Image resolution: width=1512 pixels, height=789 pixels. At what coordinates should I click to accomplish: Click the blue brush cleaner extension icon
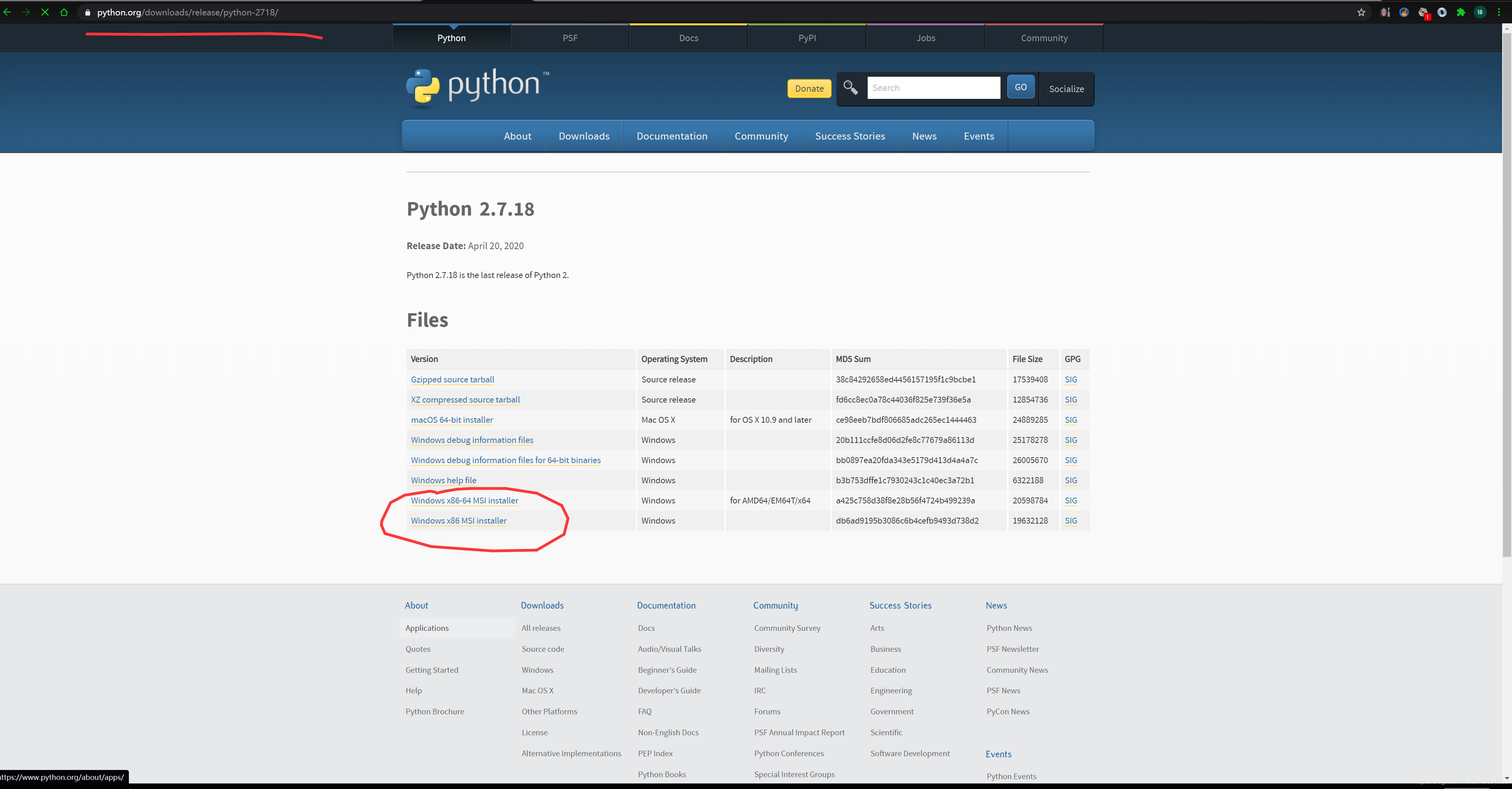[x=1404, y=12]
